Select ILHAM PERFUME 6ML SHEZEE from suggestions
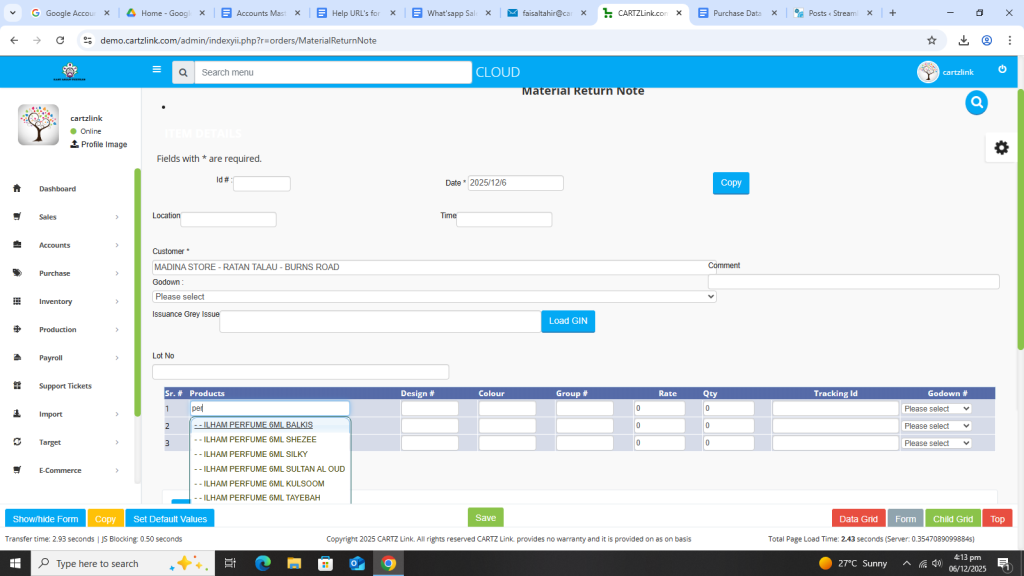 click(260, 440)
